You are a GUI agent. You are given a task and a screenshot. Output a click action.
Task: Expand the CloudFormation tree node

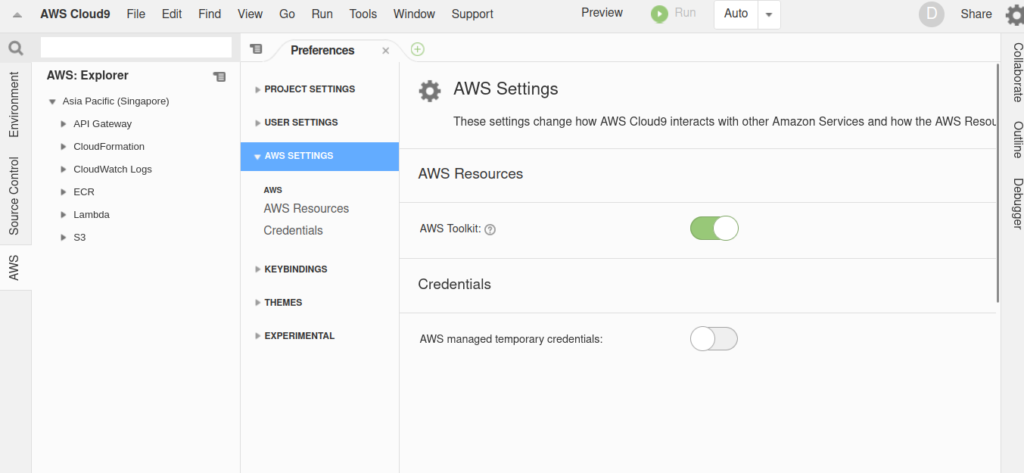[x=63, y=146]
